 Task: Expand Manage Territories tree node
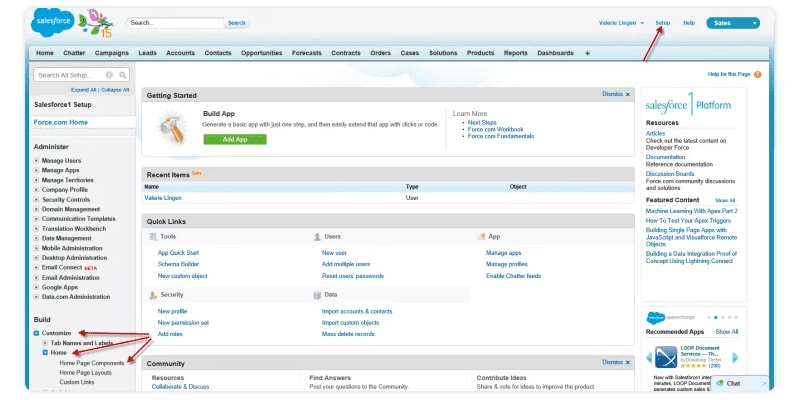point(36,180)
